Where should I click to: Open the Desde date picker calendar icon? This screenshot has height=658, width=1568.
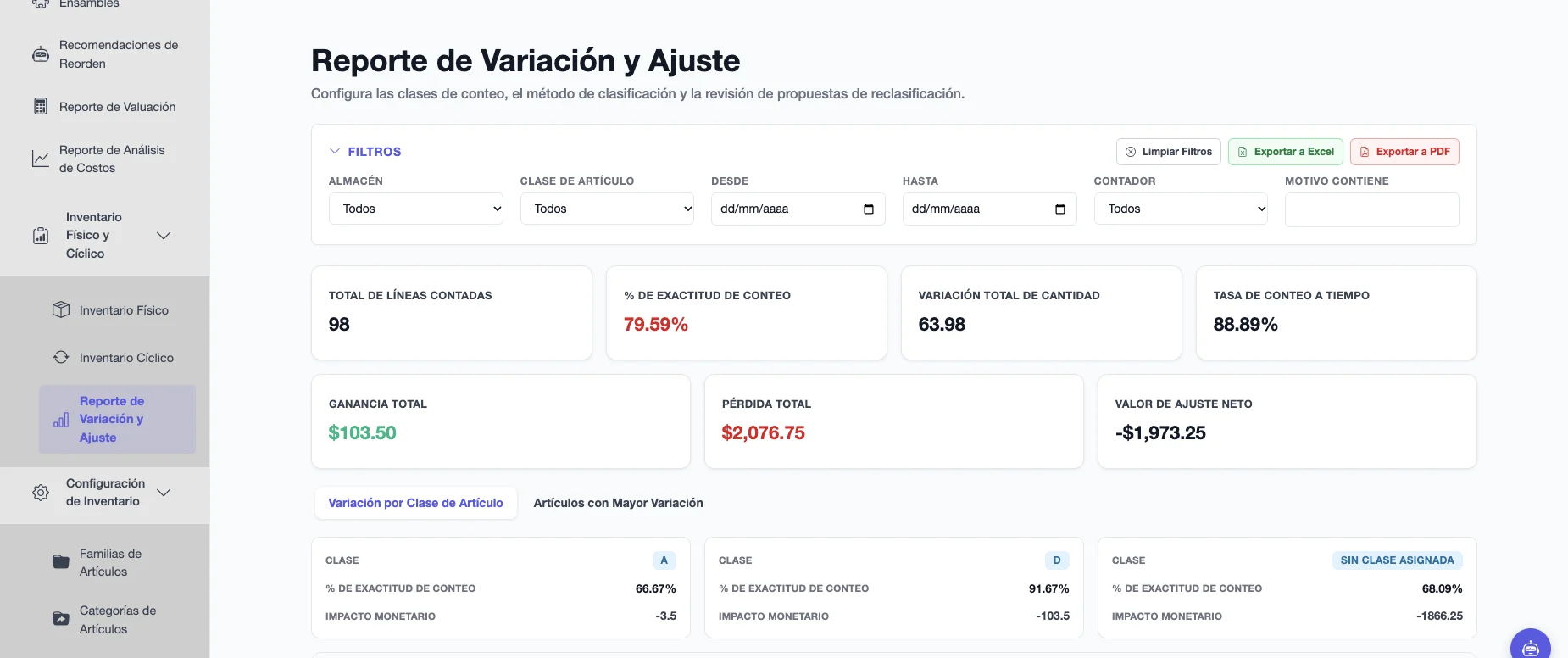869,209
